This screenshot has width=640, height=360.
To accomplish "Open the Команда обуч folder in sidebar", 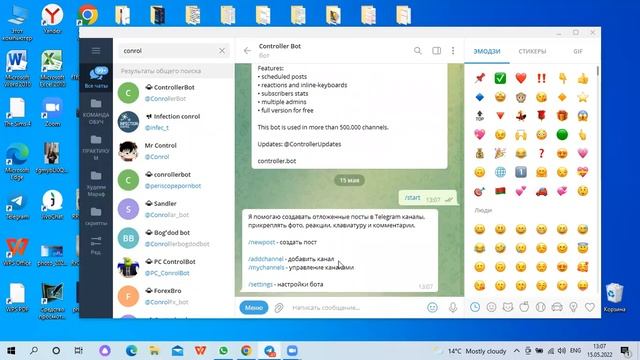I will pyautogui.click(x=96, y=112).
